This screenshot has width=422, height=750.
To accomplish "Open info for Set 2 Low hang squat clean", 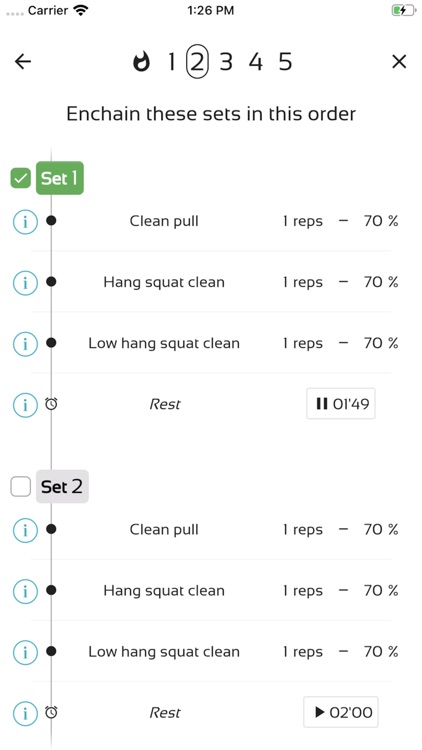I will (x=25, y=652).
